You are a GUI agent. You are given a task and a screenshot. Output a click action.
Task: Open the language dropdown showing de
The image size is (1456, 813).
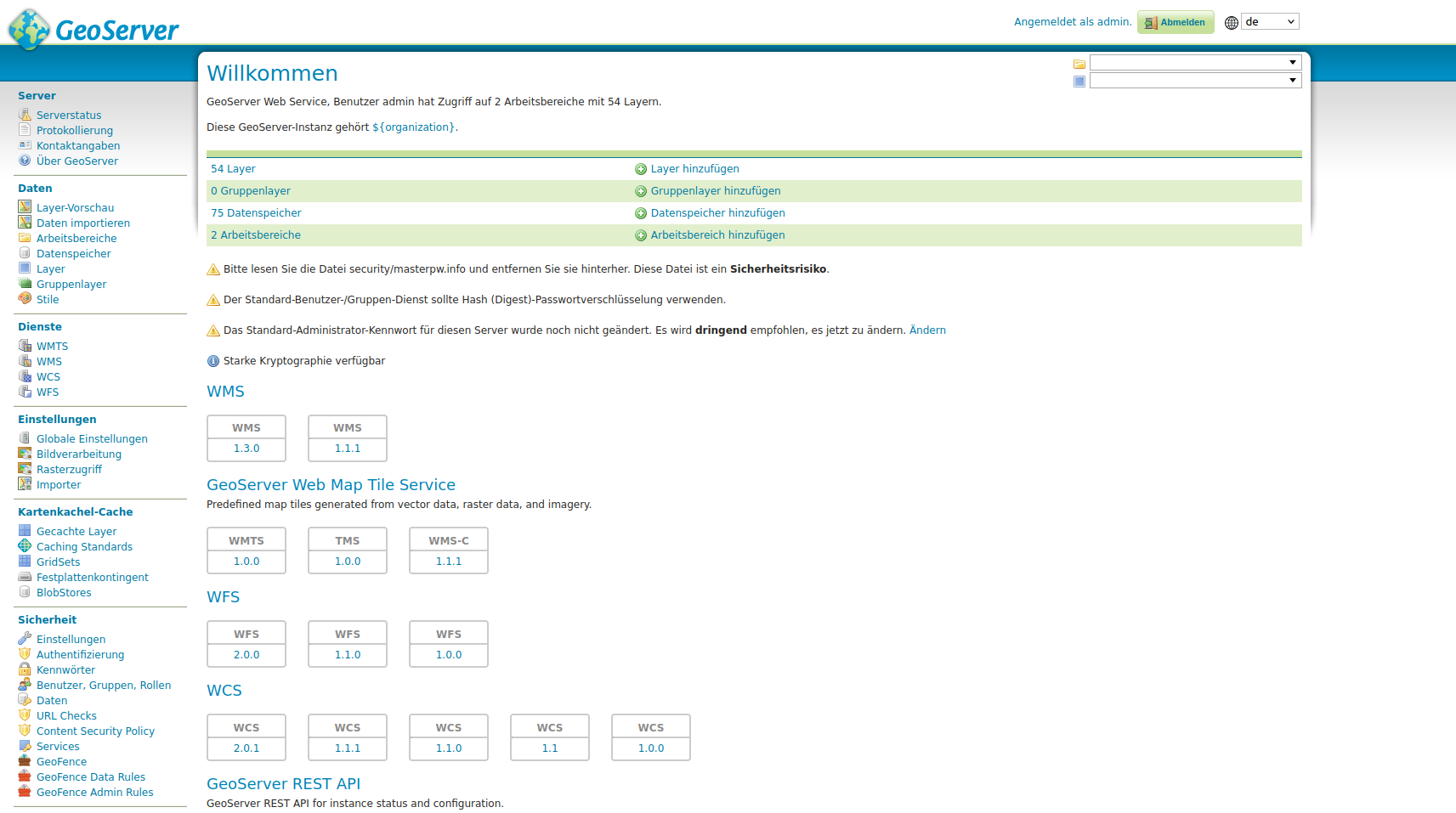tap(1270, 22)
